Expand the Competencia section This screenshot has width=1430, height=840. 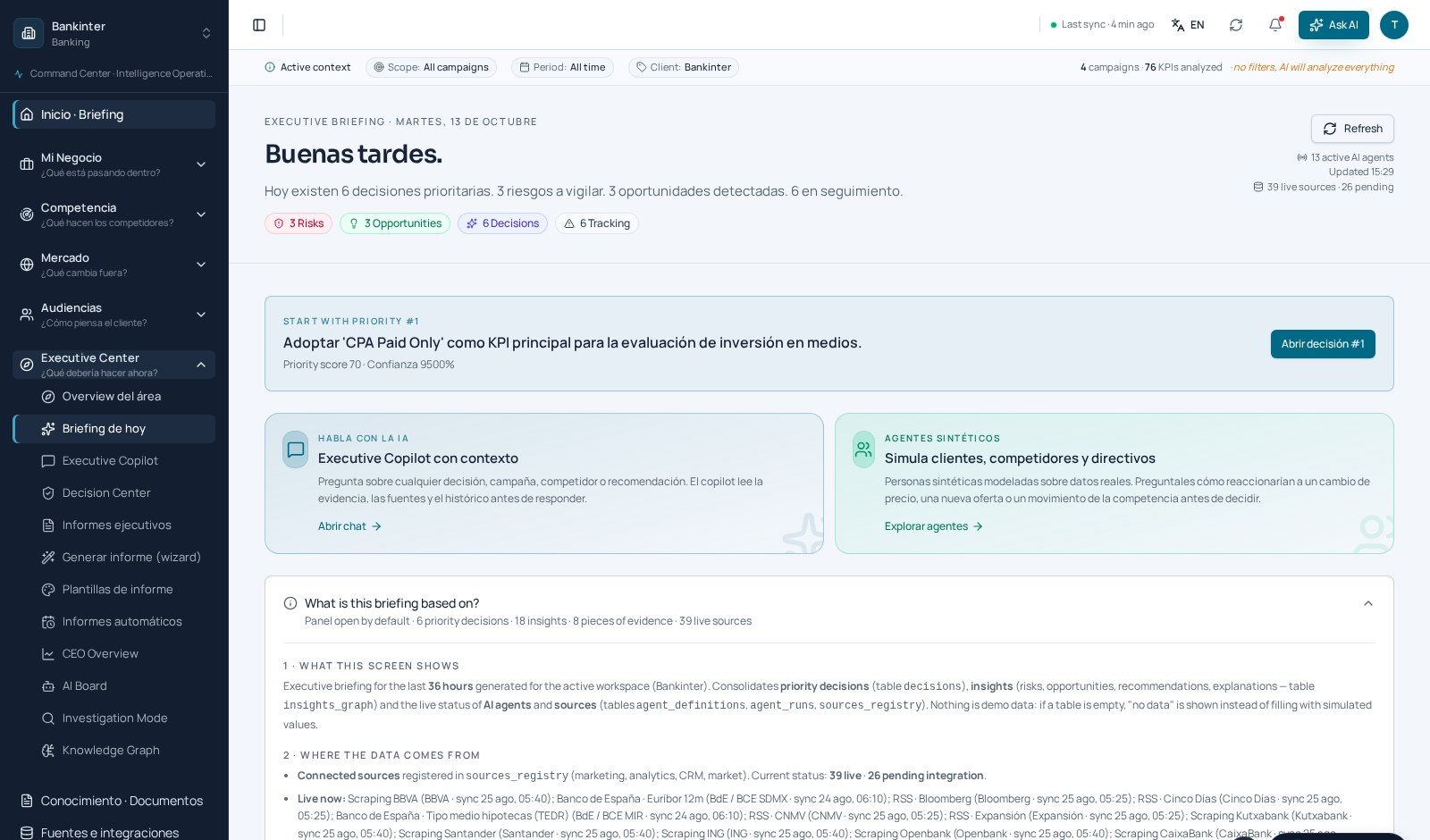(114, 214)
